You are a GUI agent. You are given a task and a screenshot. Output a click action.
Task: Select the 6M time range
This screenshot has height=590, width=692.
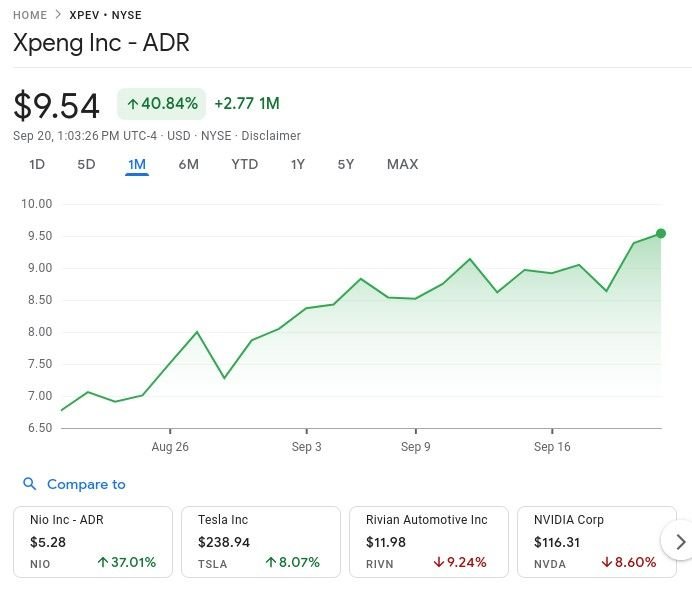[188, 164]
